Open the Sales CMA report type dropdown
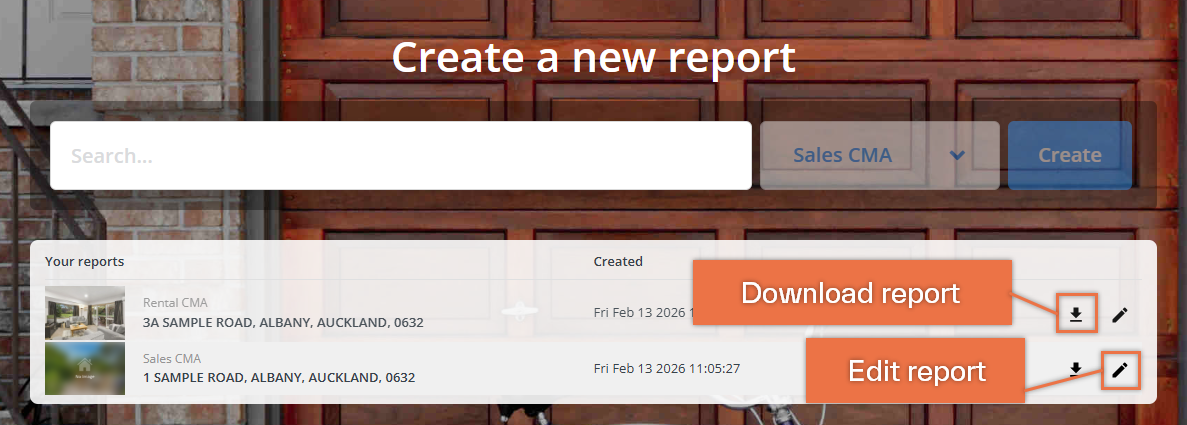 879,155
